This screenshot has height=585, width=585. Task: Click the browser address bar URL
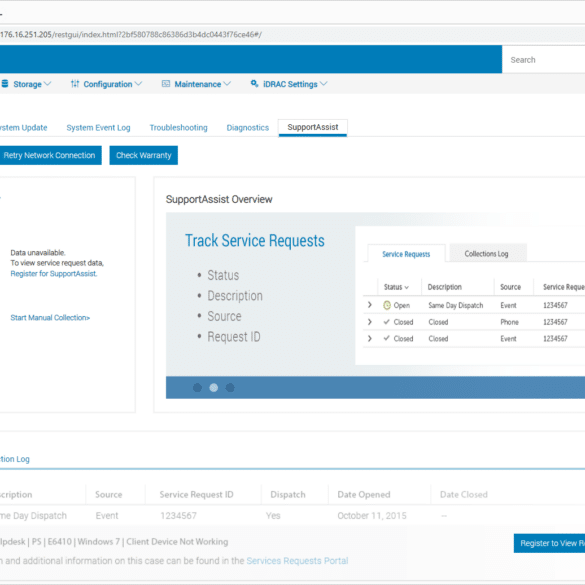pyautogui.click(x=131, y=35)
